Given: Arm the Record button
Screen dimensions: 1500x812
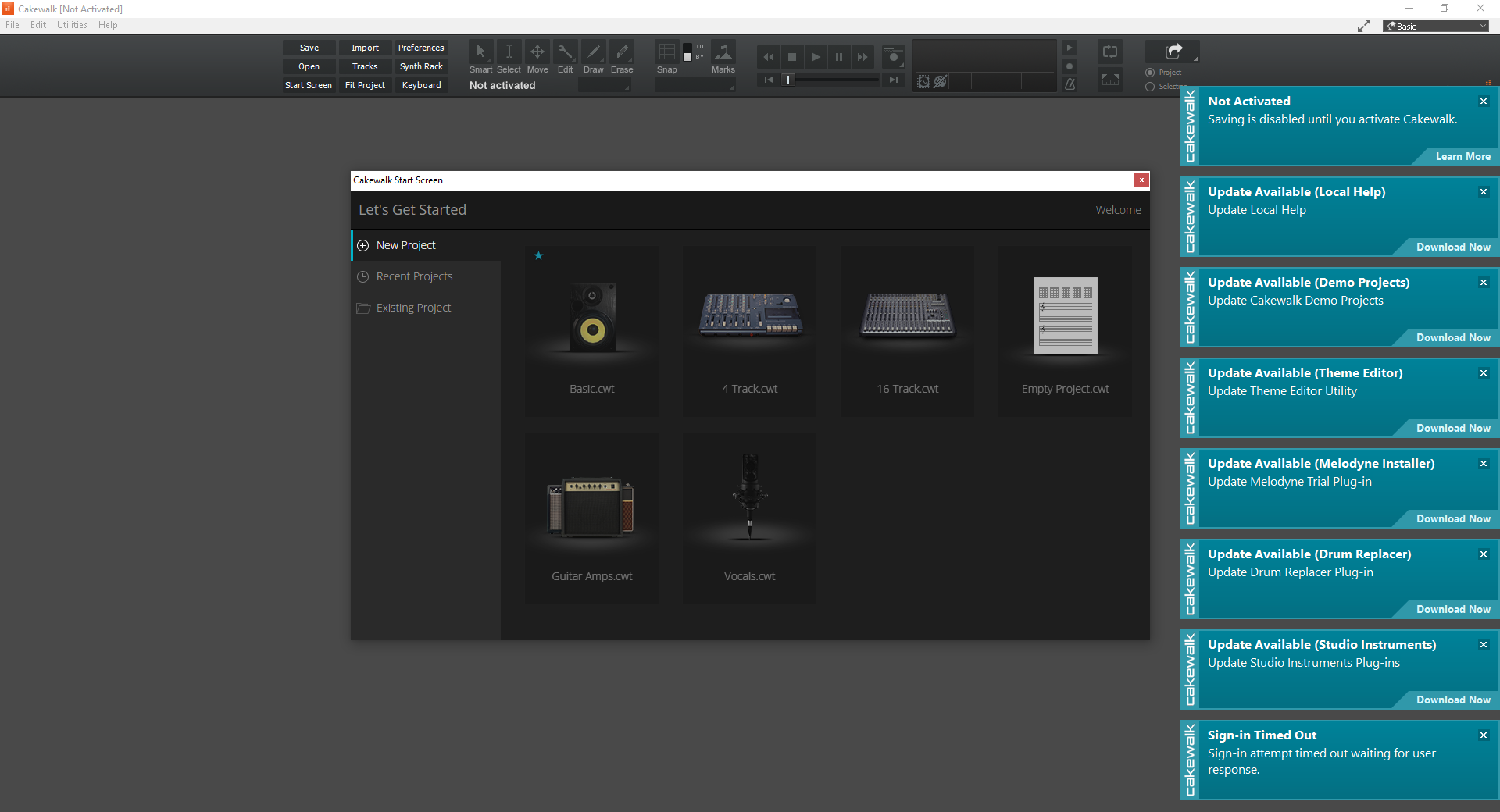Looking at the screenshot, I should [894, 57].
